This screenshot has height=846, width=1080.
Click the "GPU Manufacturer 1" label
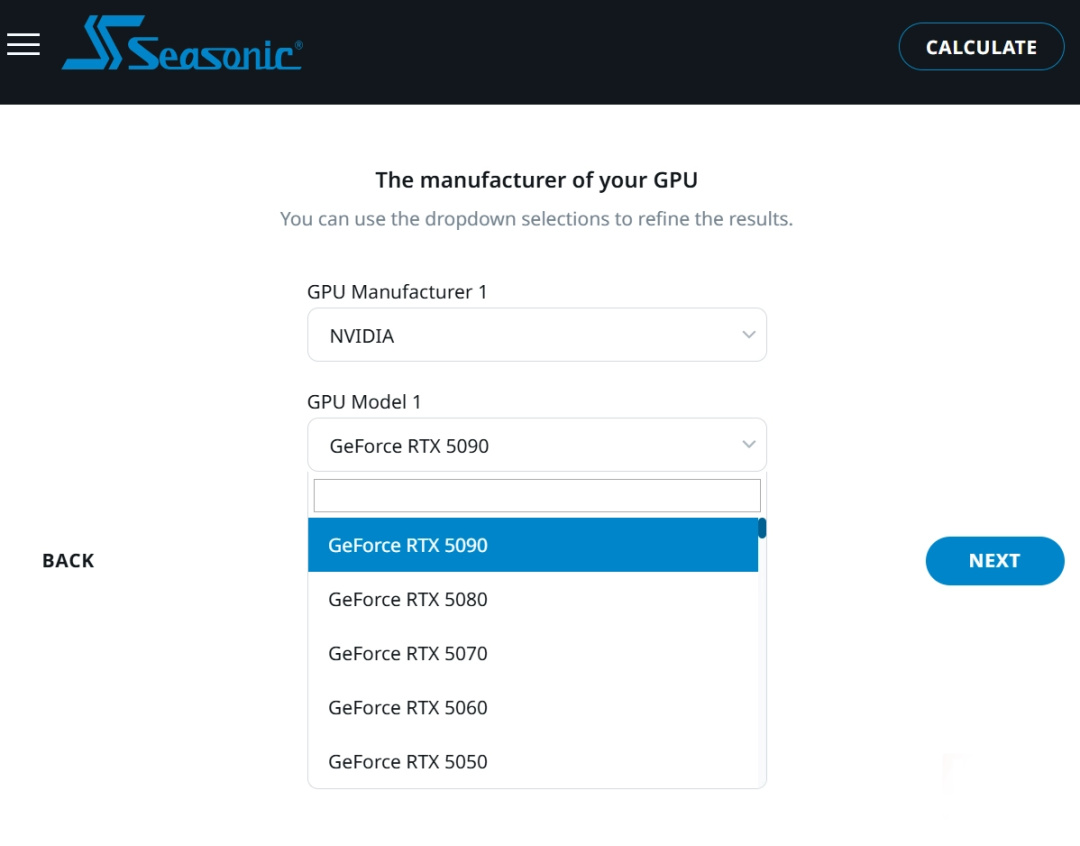click(397, 292)
